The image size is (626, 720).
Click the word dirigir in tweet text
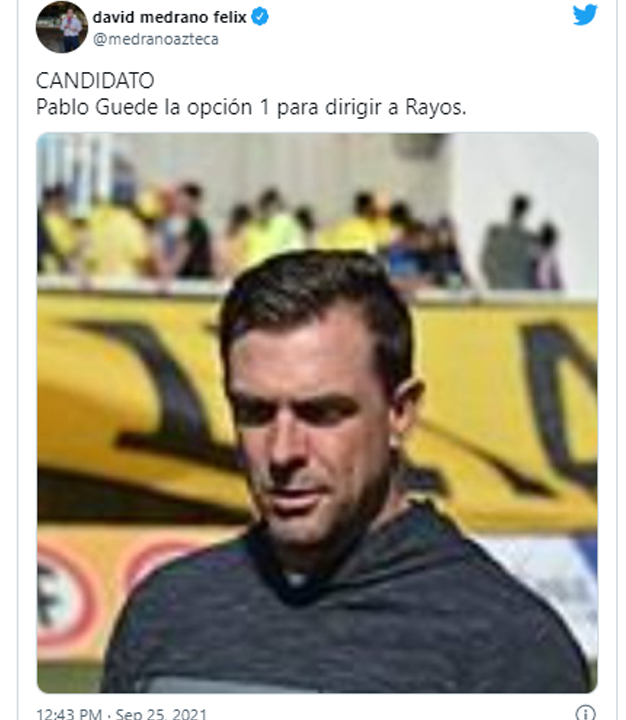(x=353, y=107)
